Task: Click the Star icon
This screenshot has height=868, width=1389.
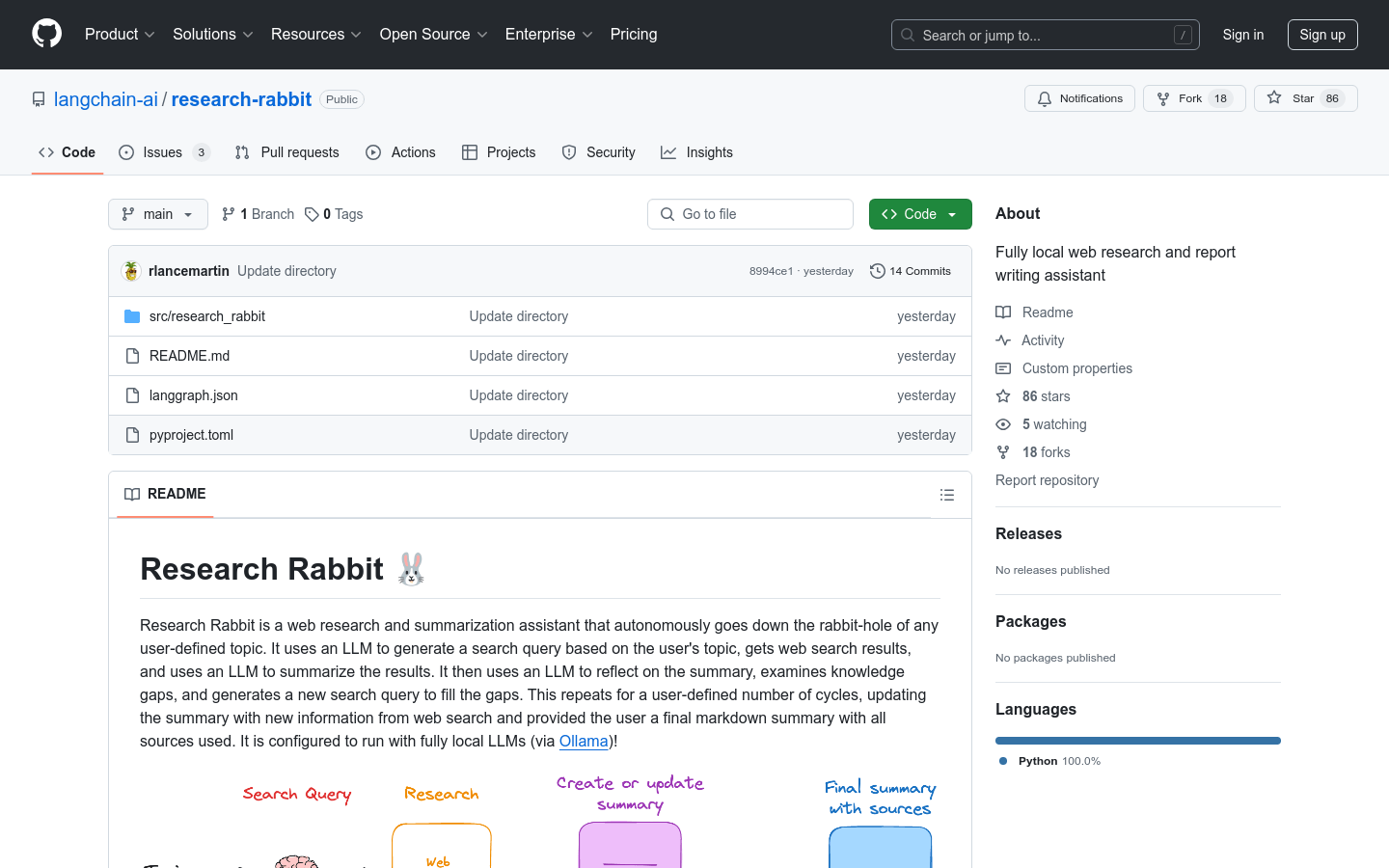Action: pyautogui.click(x=1274, y=97)
